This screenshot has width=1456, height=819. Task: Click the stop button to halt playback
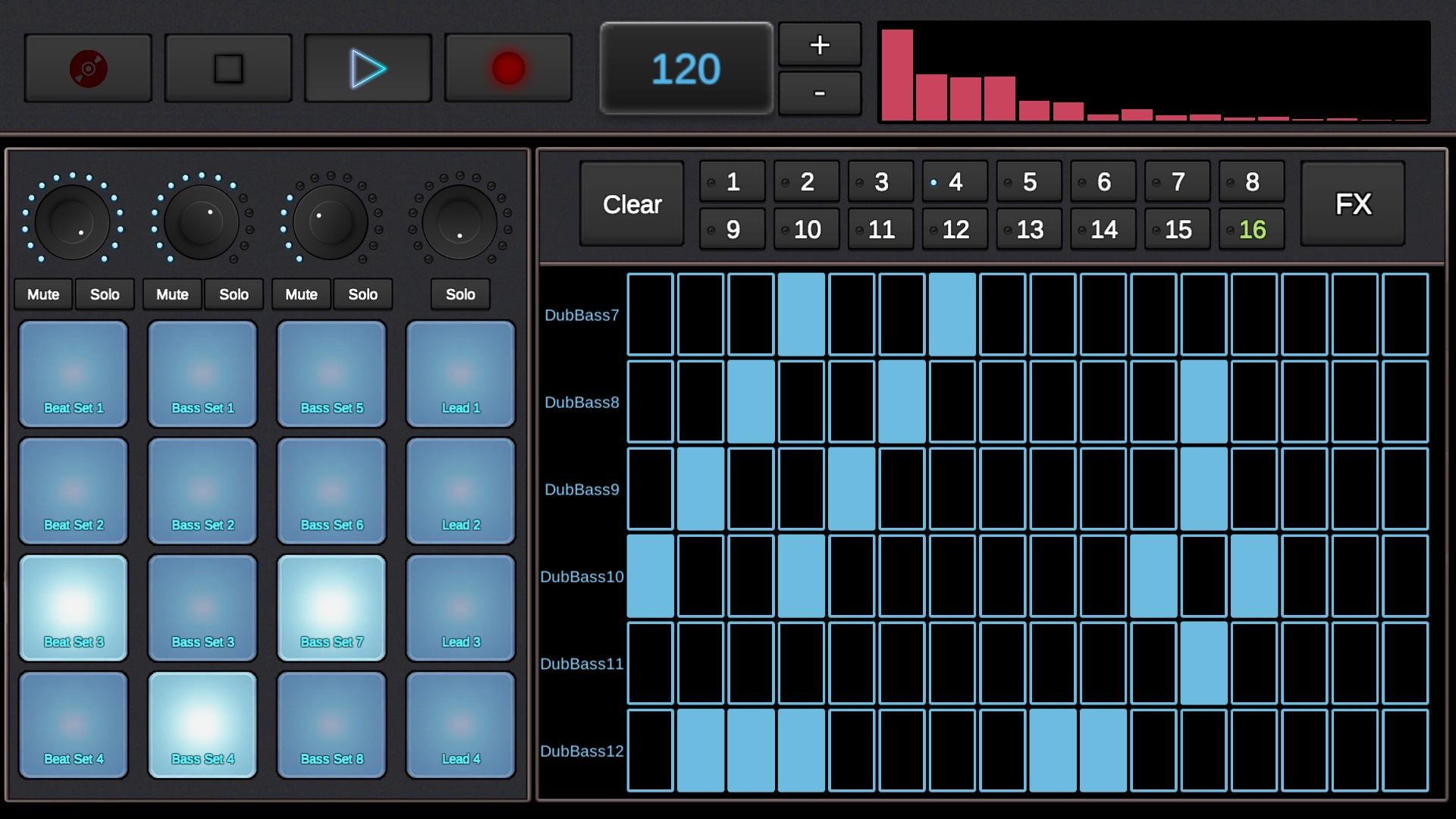pyautogui.click(x=227, y=68)
